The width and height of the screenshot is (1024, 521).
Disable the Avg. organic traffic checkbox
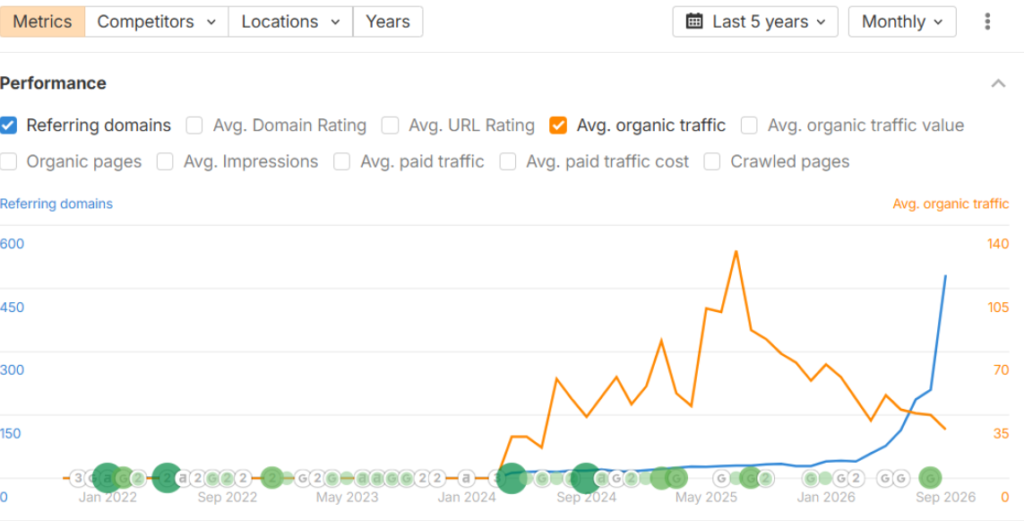[558, 125]
